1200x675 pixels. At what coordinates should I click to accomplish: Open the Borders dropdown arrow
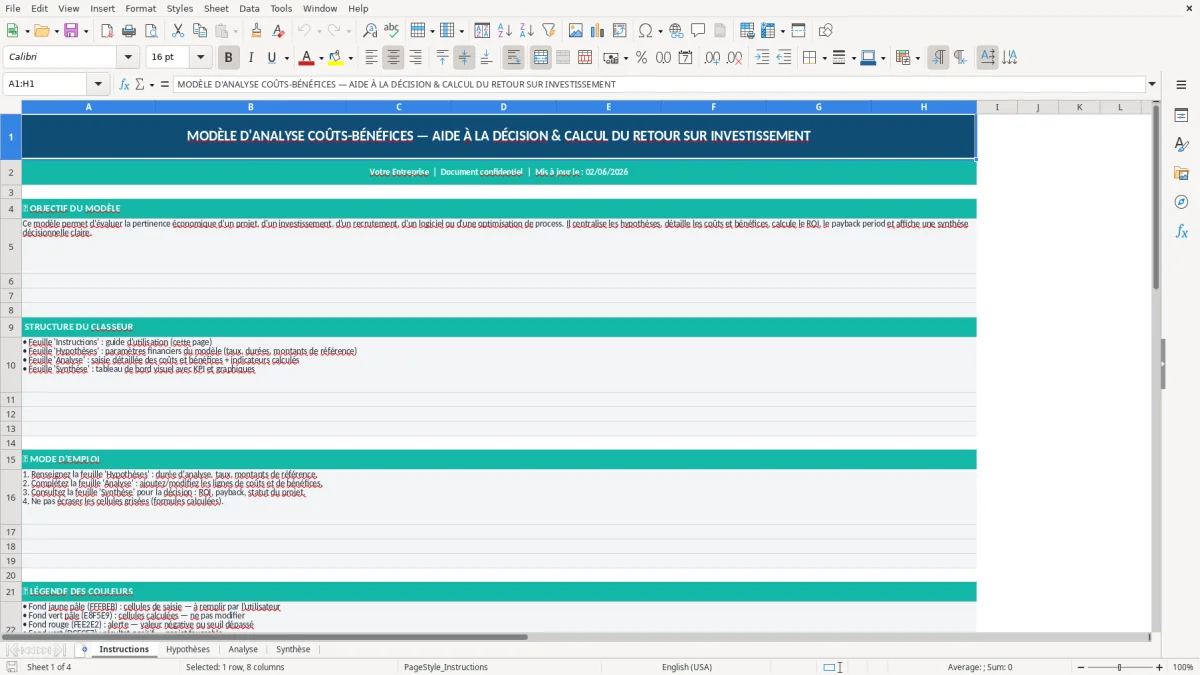point(824,58)
